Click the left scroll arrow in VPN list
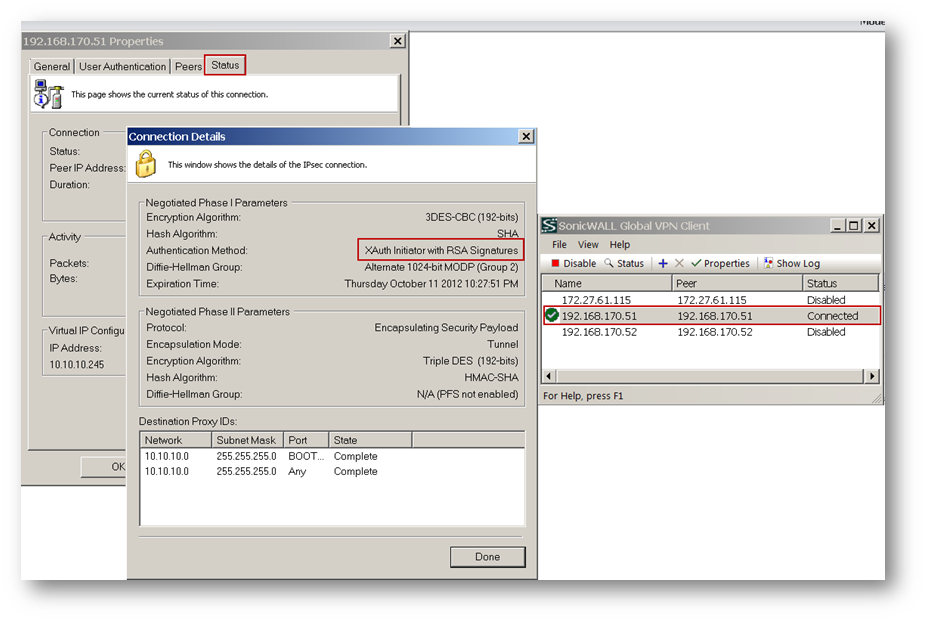 point(549,376)
